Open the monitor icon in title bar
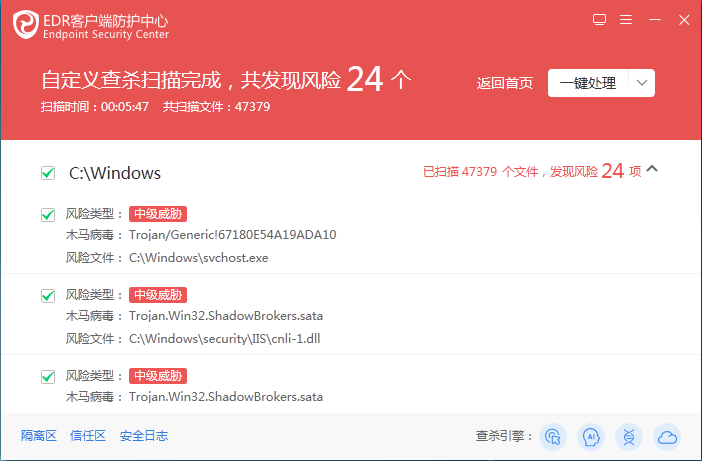 (x=599, y=19)
